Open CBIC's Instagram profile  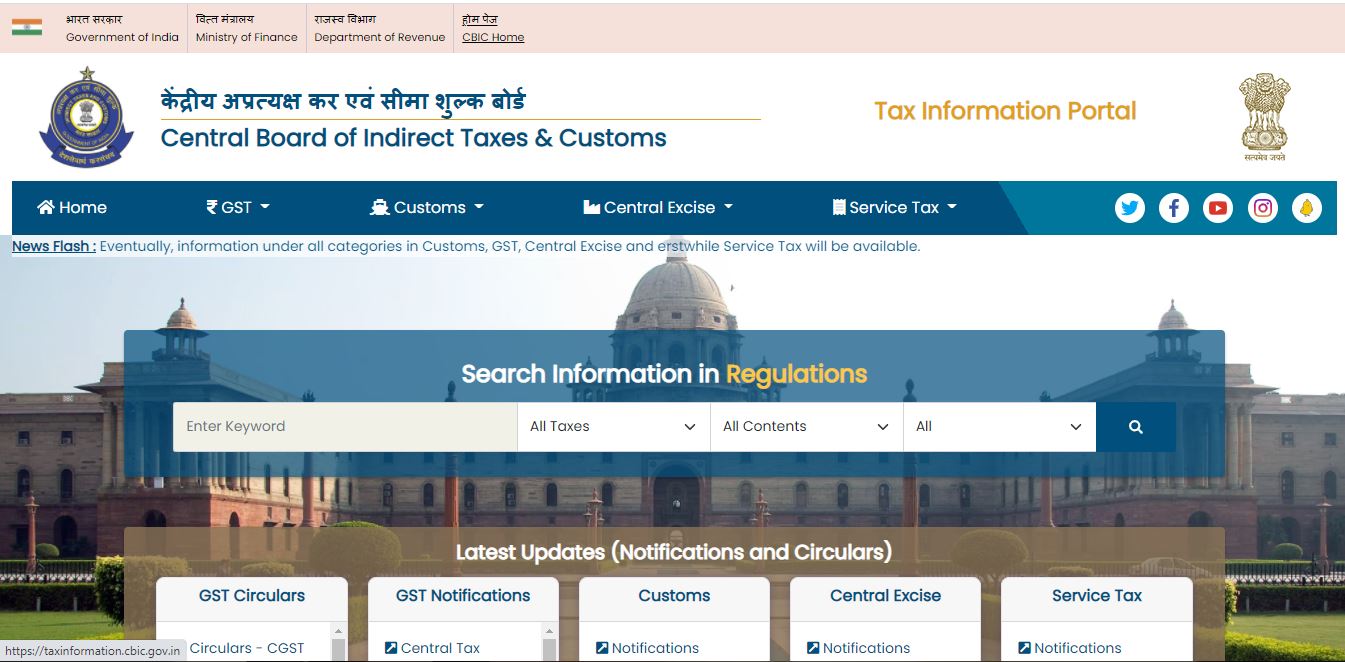(x=1262, y=207)
